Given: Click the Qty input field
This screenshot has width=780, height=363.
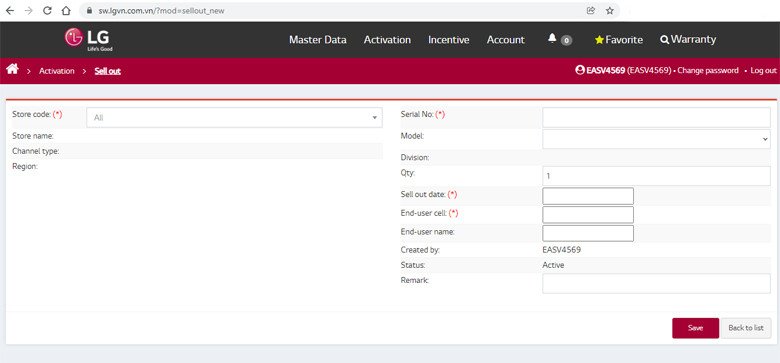Looking at the screenshot, I should coord(656,176).
